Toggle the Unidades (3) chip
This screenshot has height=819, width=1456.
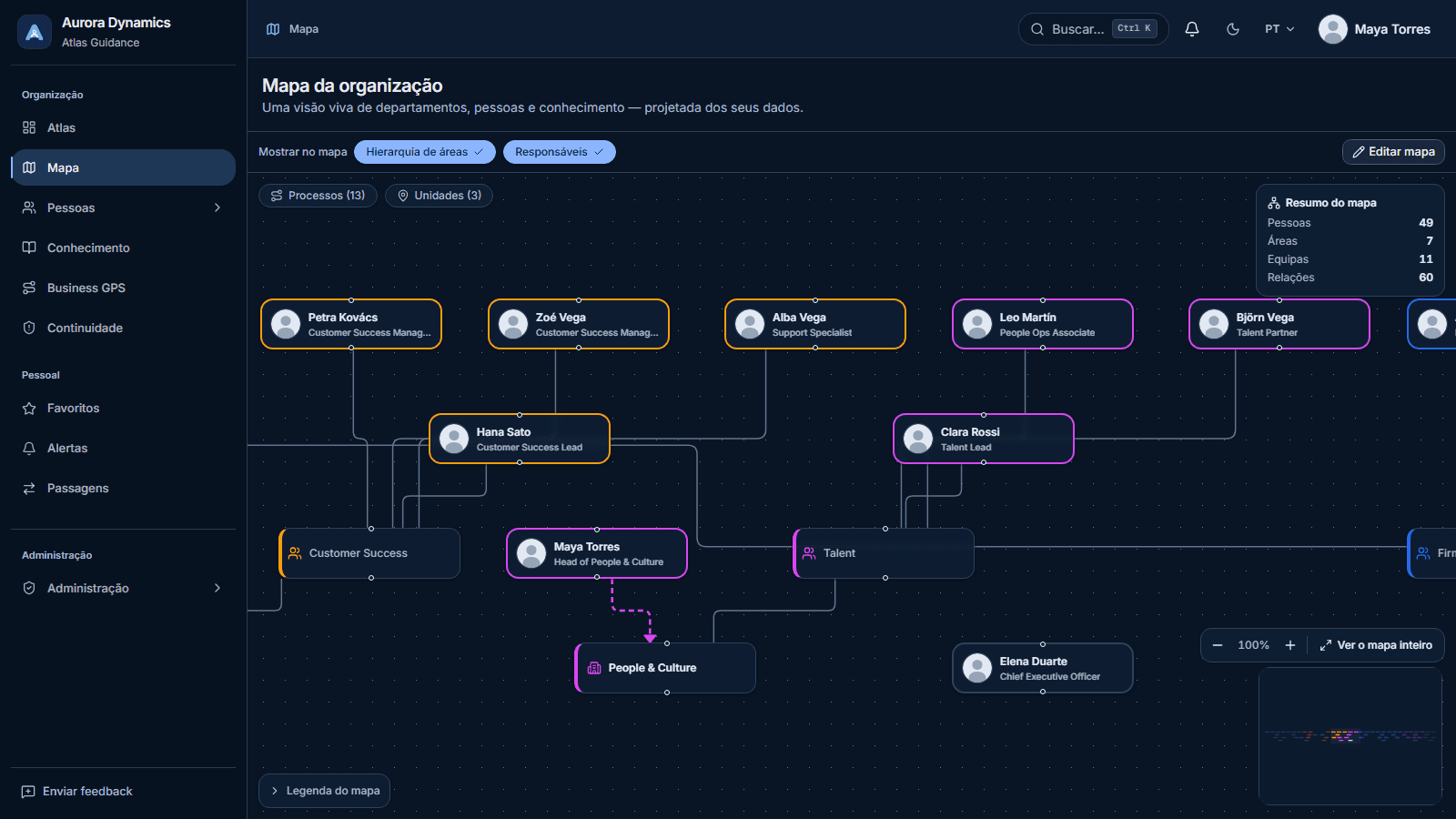click(439, 196)
